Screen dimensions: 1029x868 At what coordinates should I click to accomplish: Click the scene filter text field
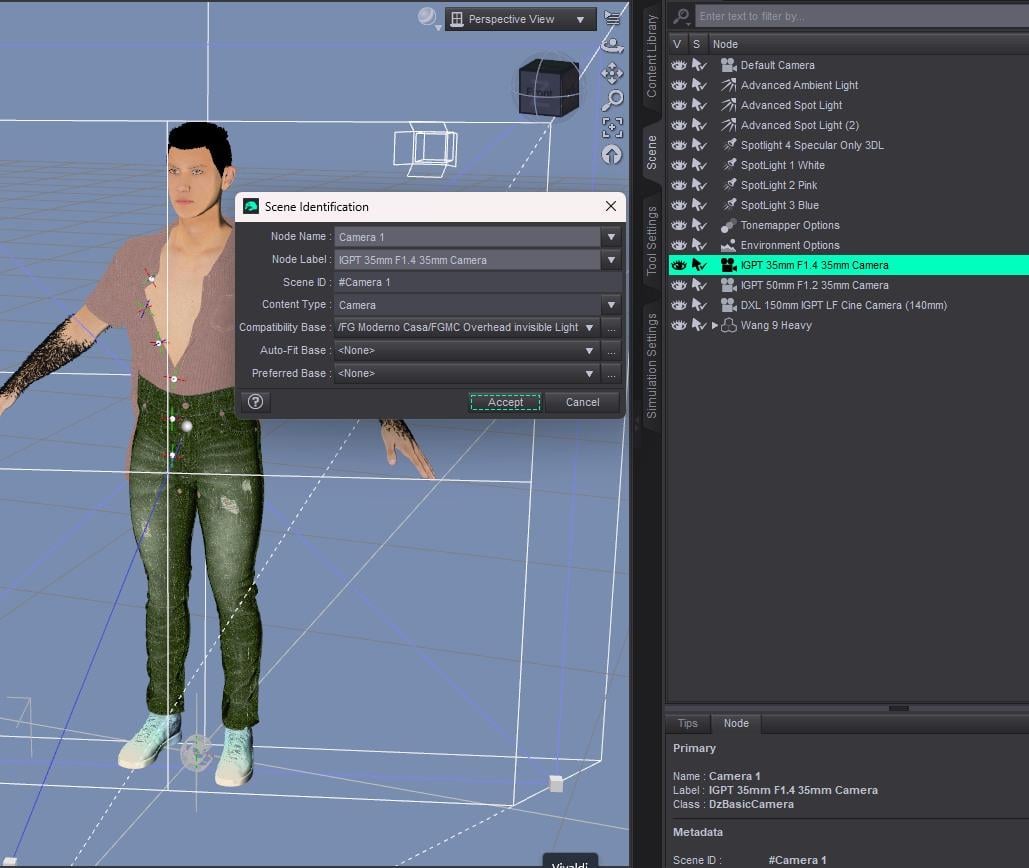861,16
